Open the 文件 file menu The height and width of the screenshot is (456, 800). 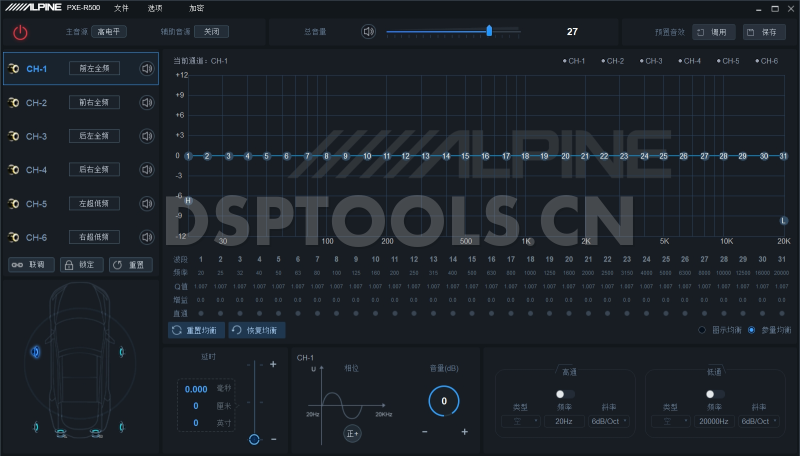click(121, 8)
